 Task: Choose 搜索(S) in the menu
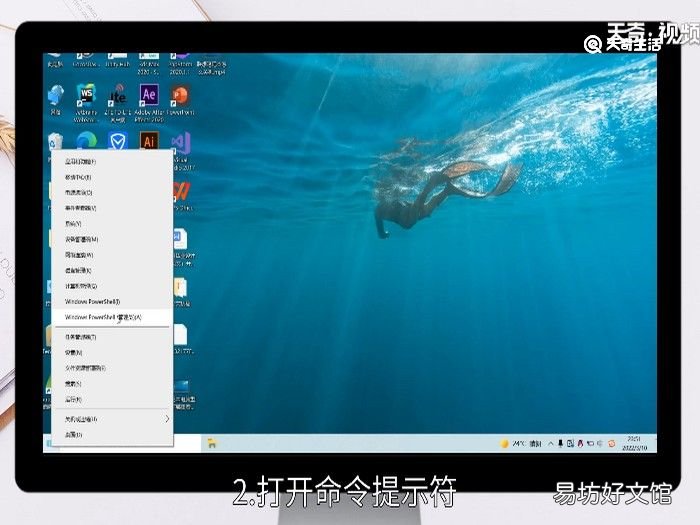[x=112, y=384]
